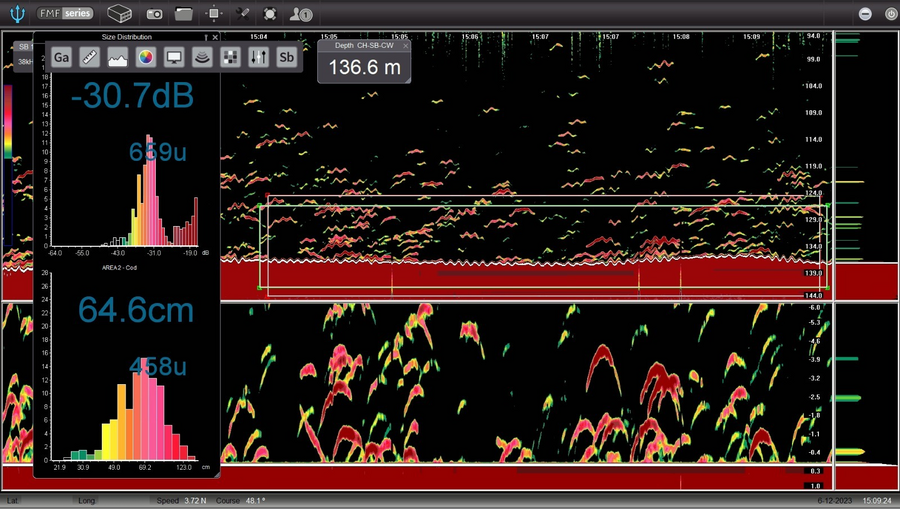Open the user profile icon

pos(300,14)
